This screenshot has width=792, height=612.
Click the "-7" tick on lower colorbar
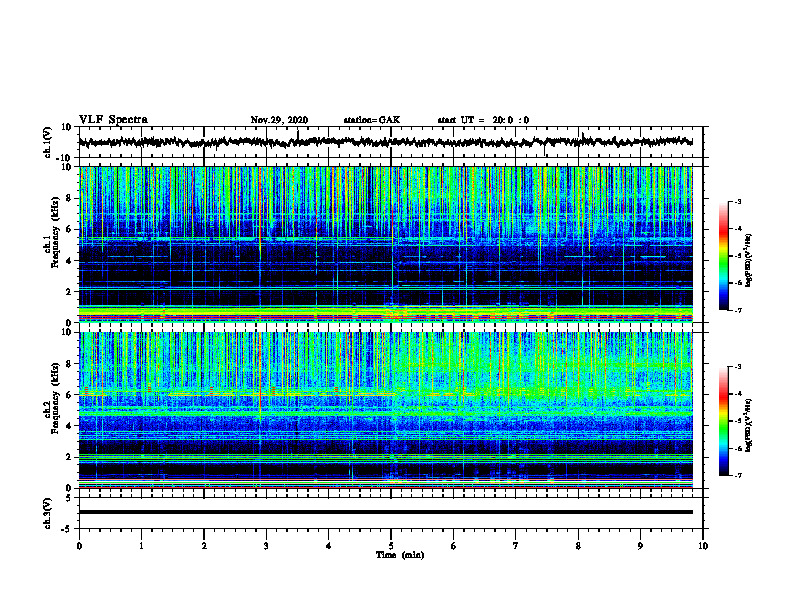click(738, 475)
